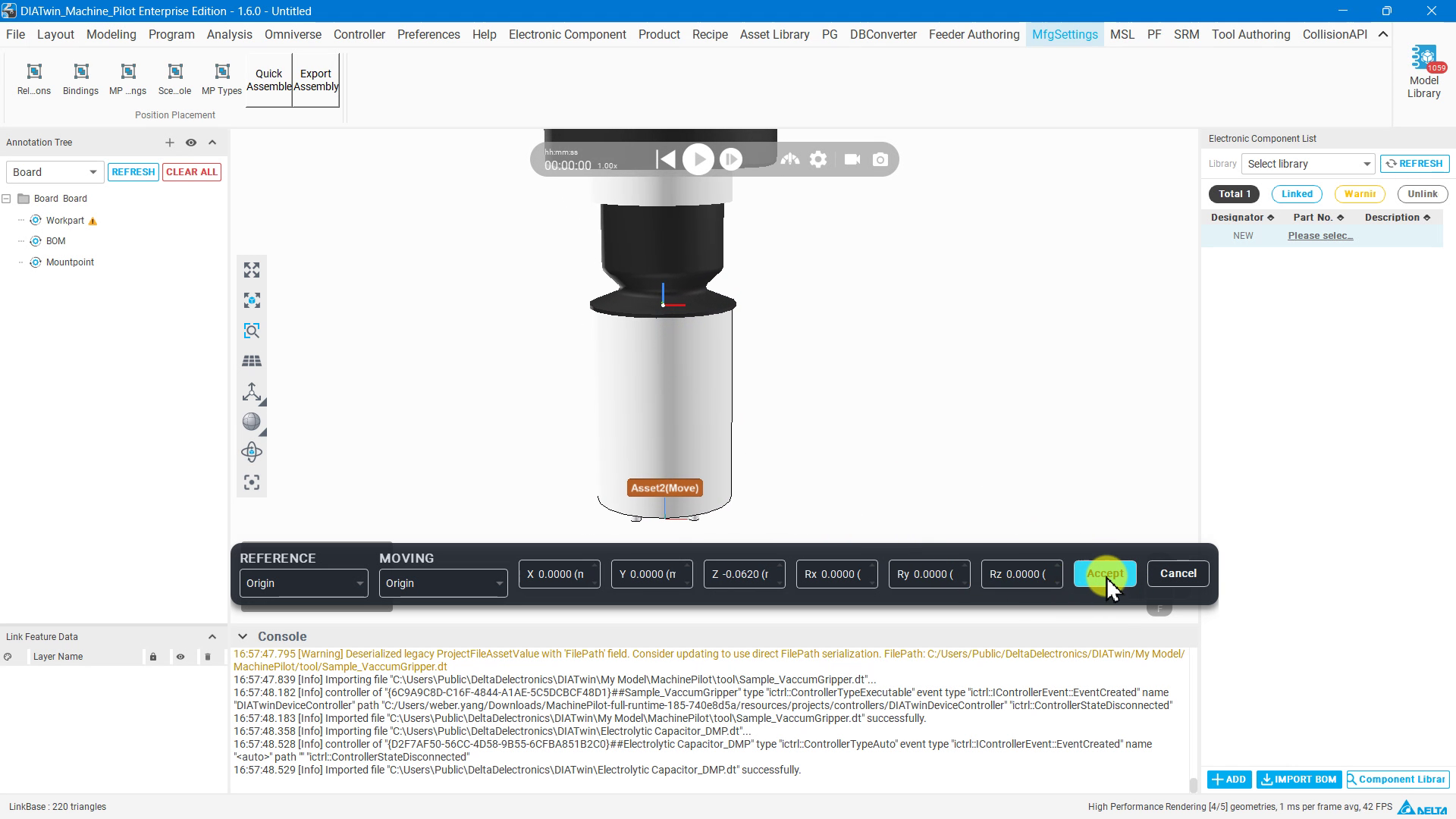Collapse the Board root tree node
This screenshot has height=819, width=1456.
[6, 199]
